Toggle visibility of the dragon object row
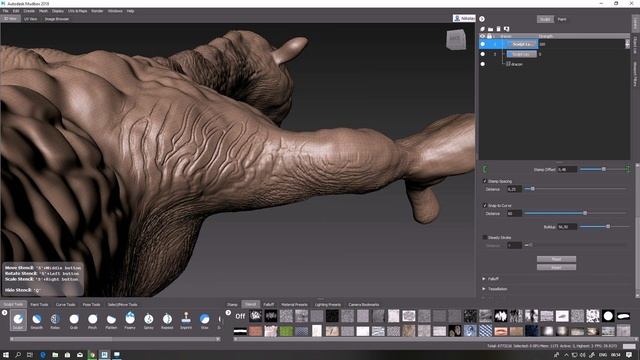Viewport: 640px width, 360px height. [483, 64]
